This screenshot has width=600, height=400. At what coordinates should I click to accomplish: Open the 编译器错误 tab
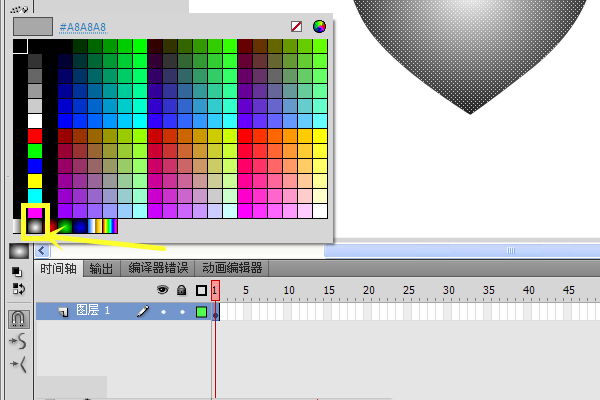pos(158,268)
